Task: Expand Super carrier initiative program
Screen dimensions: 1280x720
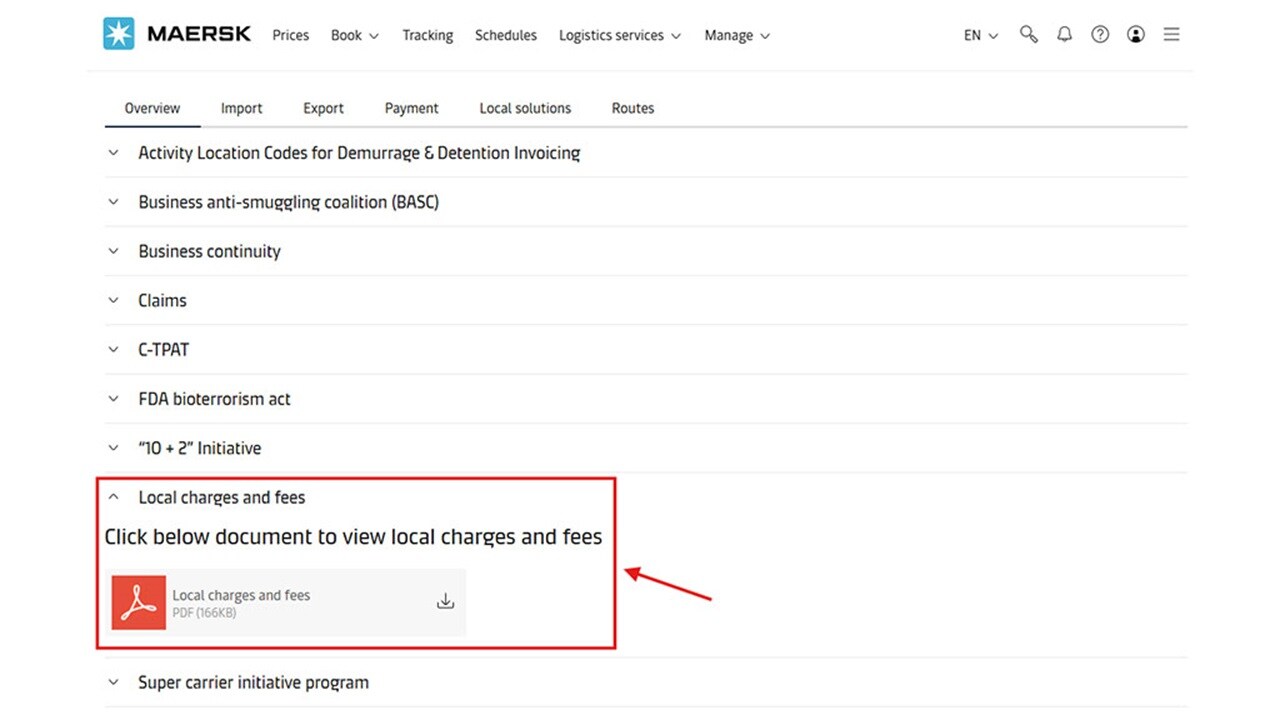Action: [x=253, y=682]
